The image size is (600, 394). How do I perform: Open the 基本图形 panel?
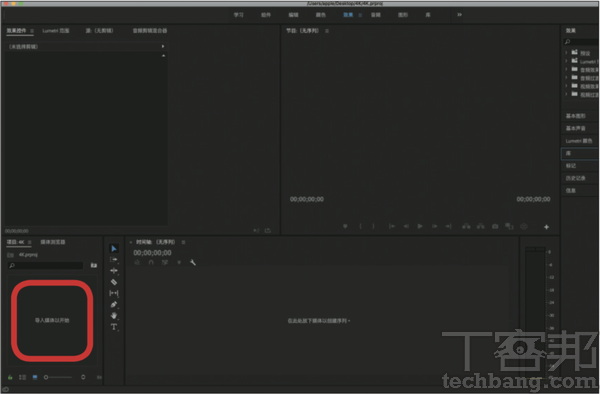pos(576,116)
